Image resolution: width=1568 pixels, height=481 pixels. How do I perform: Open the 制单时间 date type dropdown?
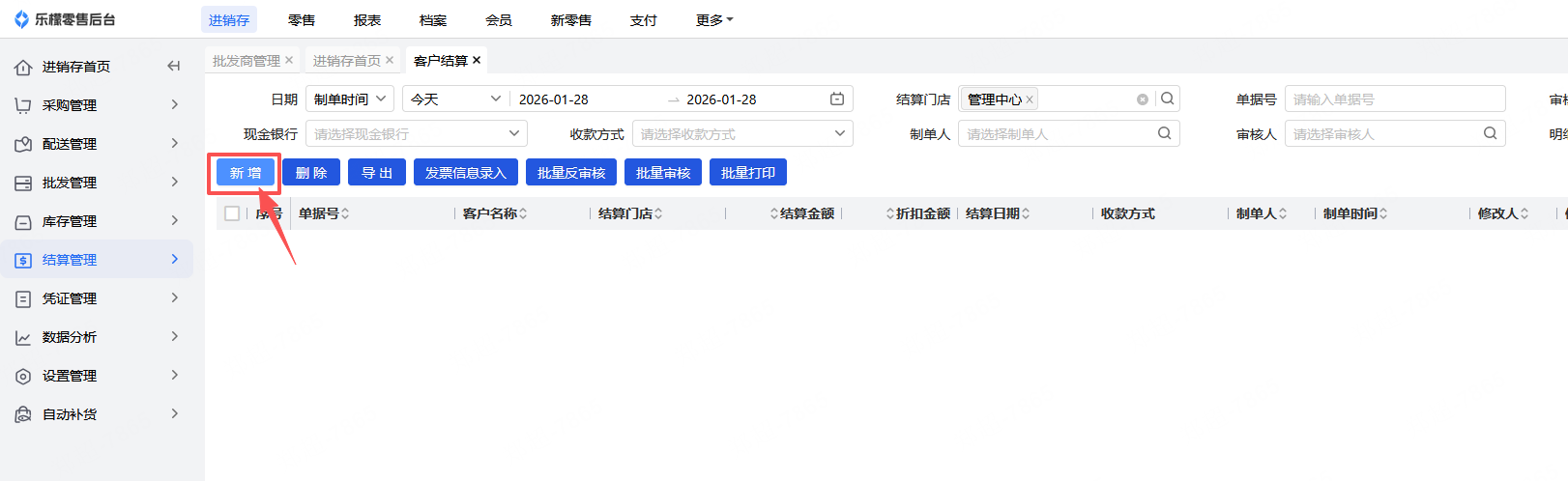click(x=350, y=99)
